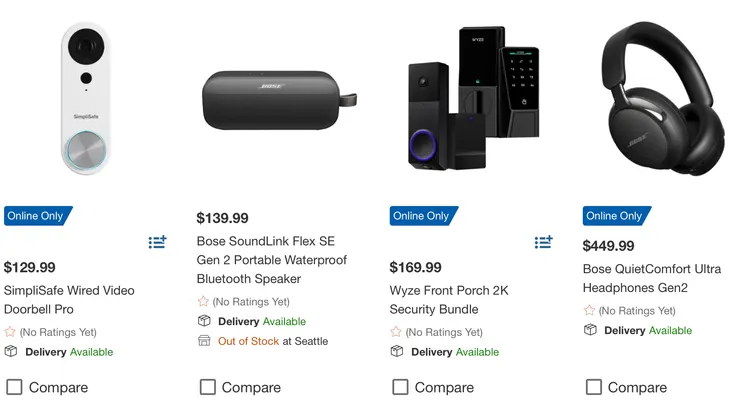Open Wyze Front Porch 2K Security Bundle link
Screen dimensions: 740x403
[x=449, y=300]
